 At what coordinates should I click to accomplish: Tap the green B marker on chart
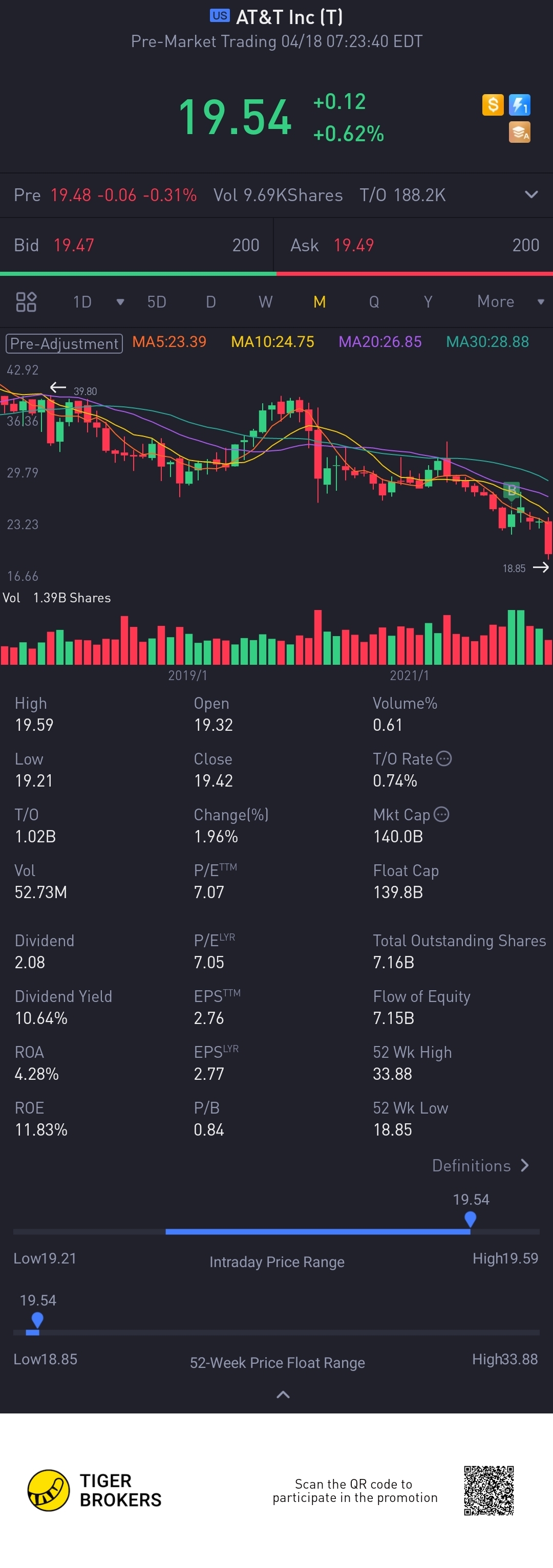(512, 490)
